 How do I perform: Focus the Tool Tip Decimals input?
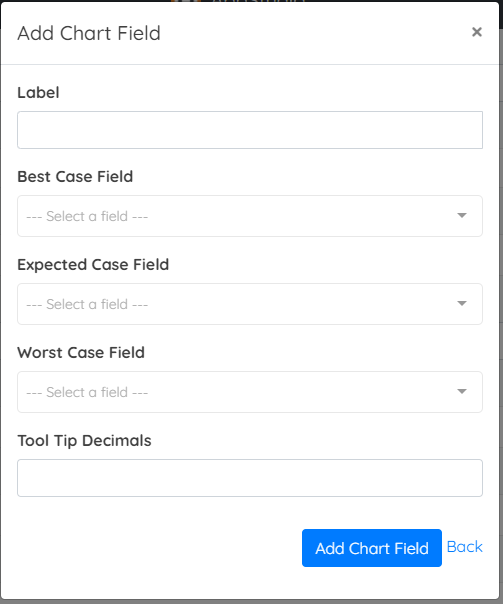click(250, 478)
